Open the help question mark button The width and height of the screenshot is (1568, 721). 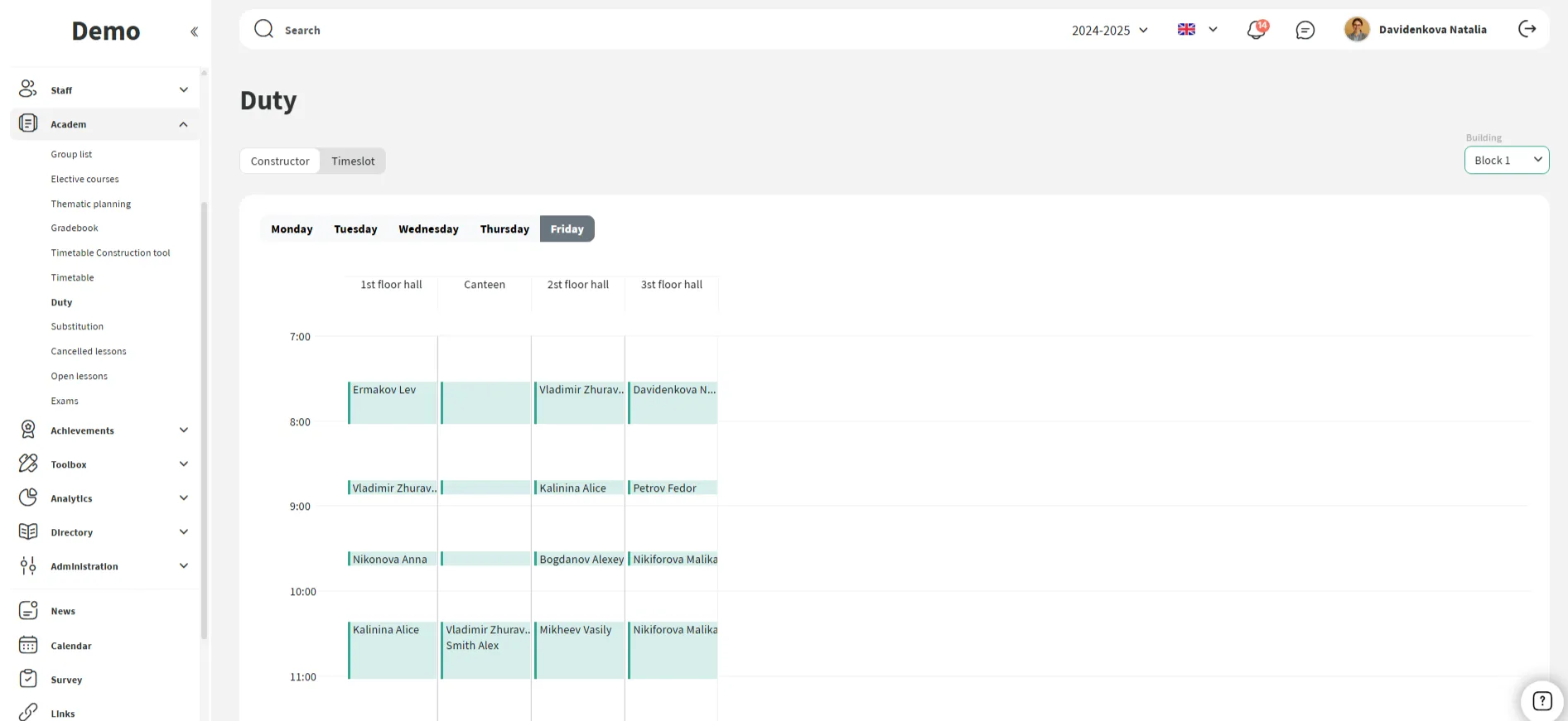click(x=1541, y=701)
